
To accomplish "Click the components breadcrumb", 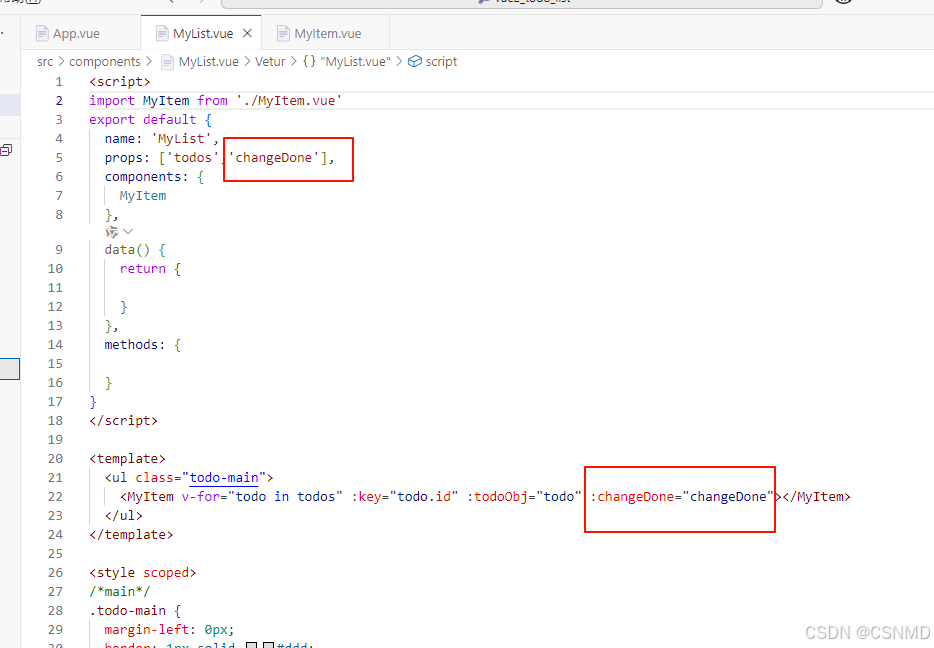I will tap(104, 61).
